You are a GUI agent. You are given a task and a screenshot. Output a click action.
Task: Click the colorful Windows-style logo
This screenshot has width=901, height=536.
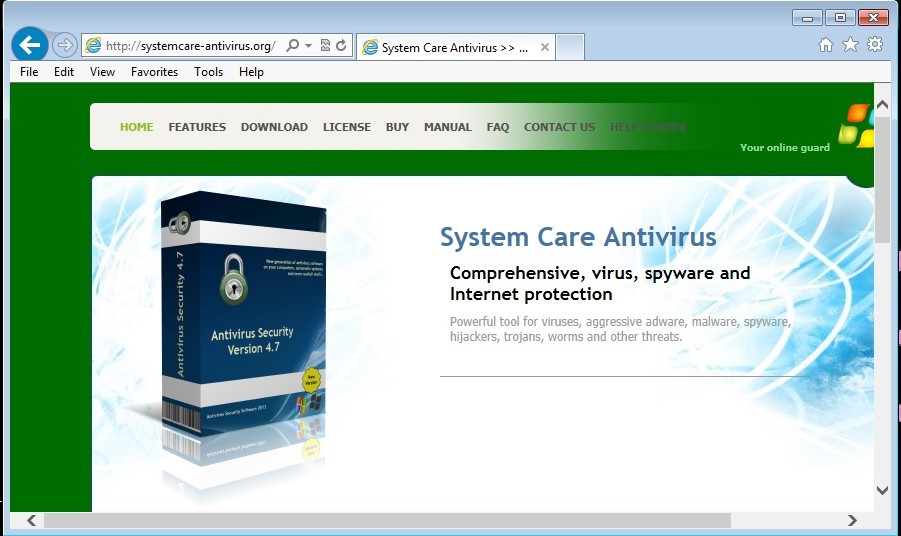856,125
